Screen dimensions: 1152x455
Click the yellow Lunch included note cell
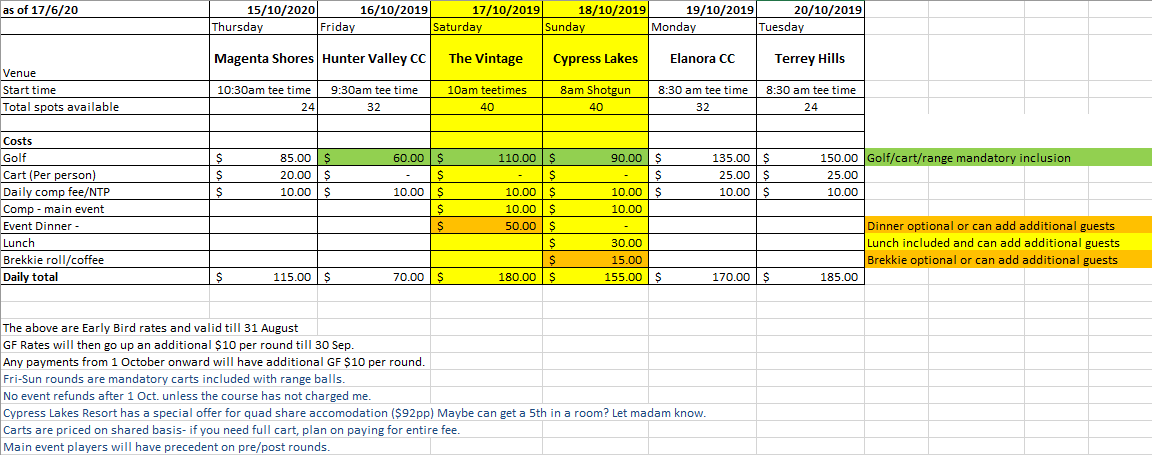click(992, 243)
